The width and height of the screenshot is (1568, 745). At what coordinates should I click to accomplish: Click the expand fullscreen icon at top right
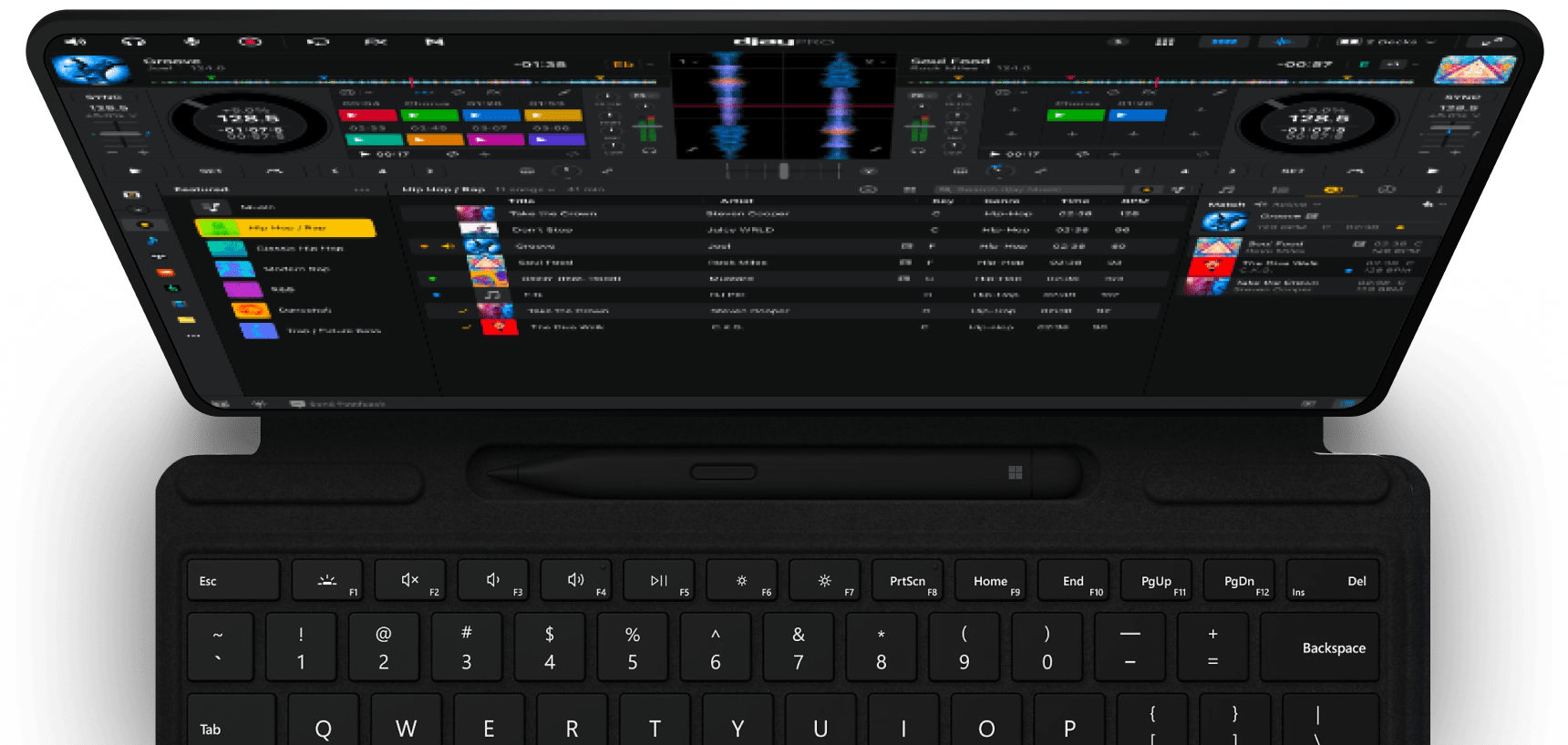[x=1492, y=42]
